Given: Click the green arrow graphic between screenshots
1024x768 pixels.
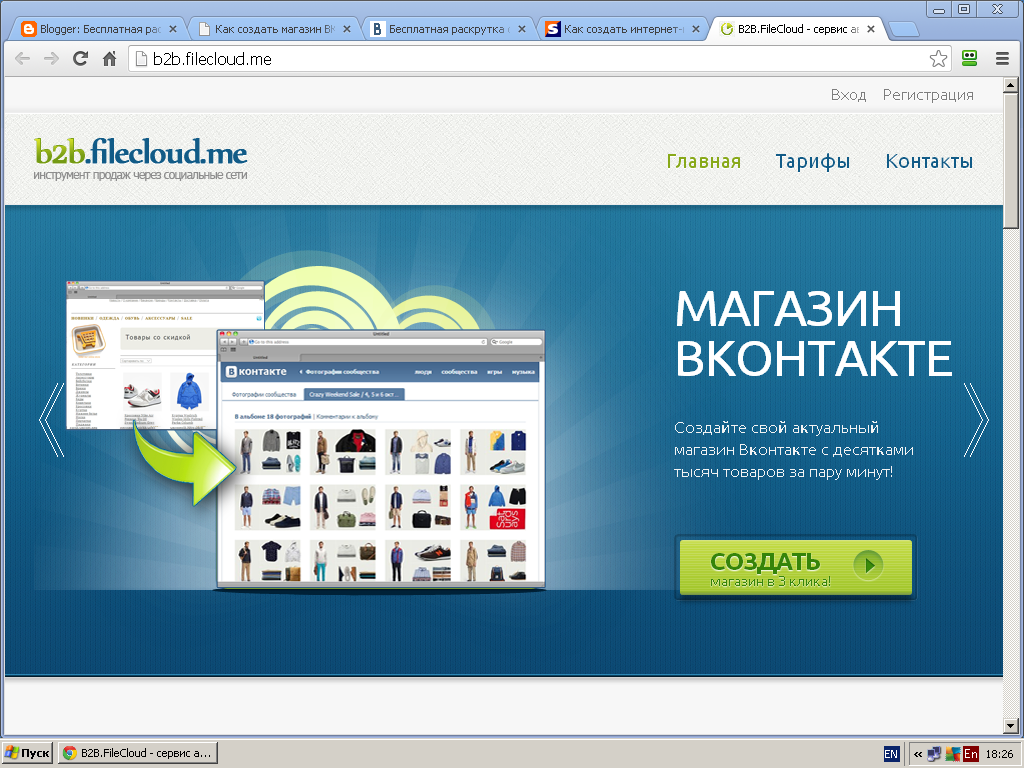Looking at the screenshot, I should pos(185,462).
